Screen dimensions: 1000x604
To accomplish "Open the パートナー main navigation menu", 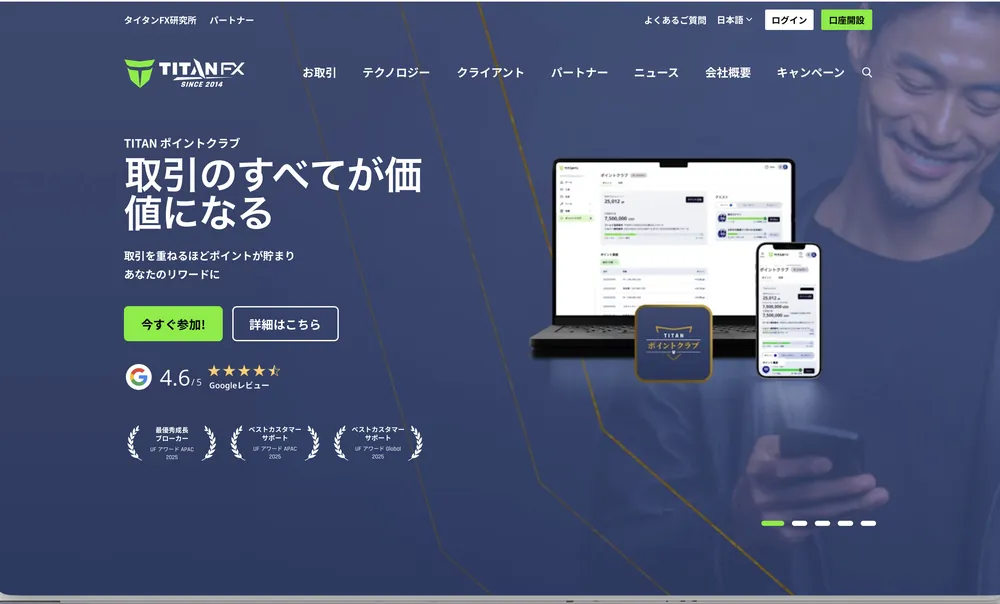I will 579,73.
